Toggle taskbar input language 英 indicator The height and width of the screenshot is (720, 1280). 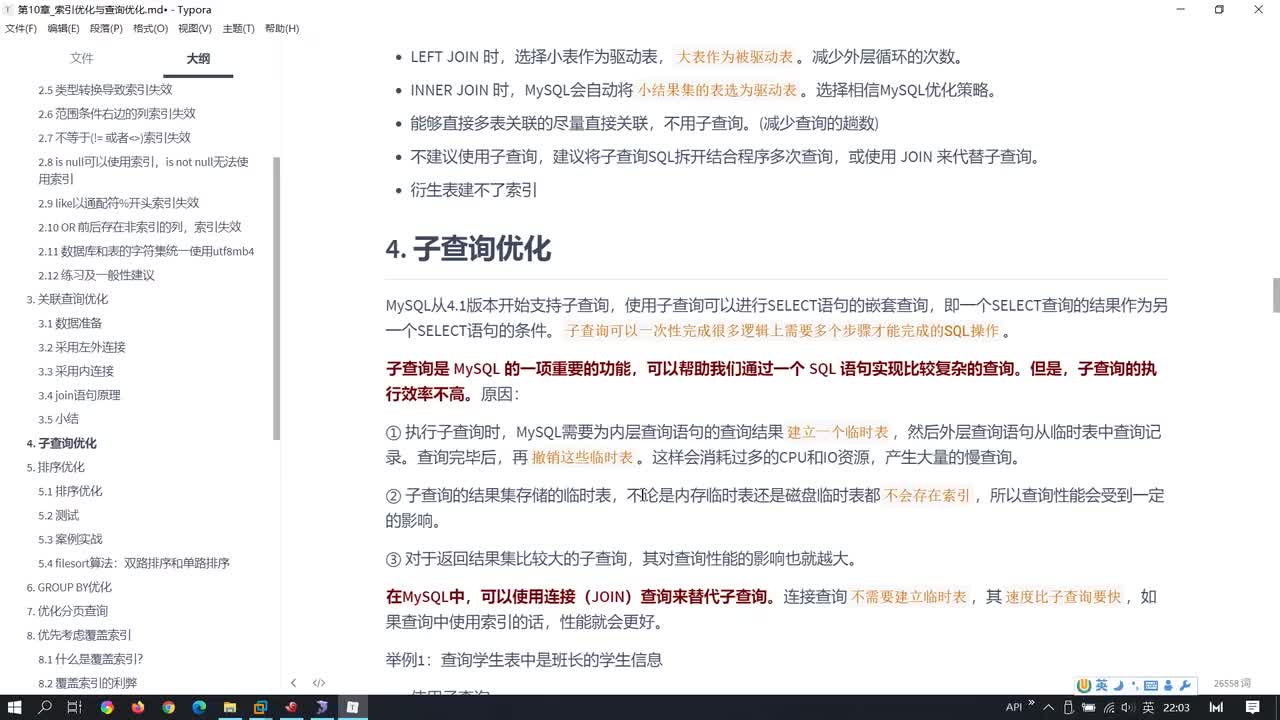pos(1149,707)
